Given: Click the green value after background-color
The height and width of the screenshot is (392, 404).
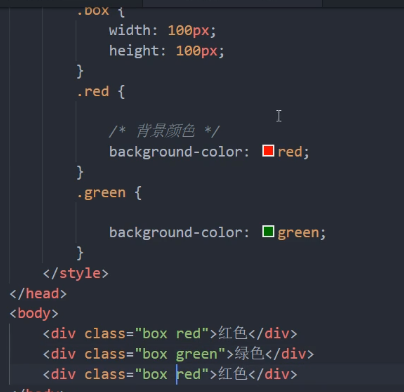Looking at the screenshot, I should pyautogui.click(x=298, y=233).
